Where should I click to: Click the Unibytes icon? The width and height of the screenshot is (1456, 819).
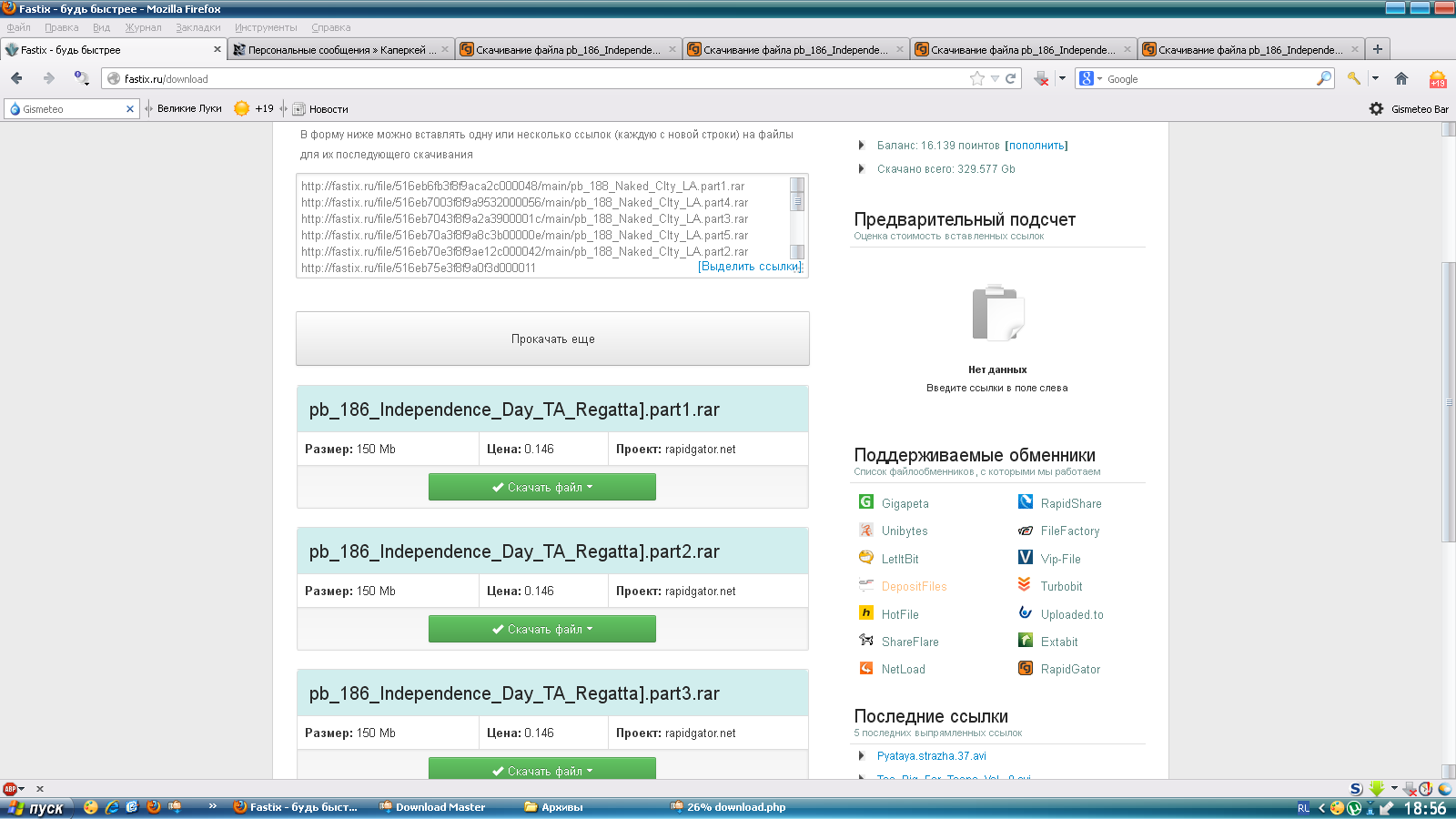(866, 530)
